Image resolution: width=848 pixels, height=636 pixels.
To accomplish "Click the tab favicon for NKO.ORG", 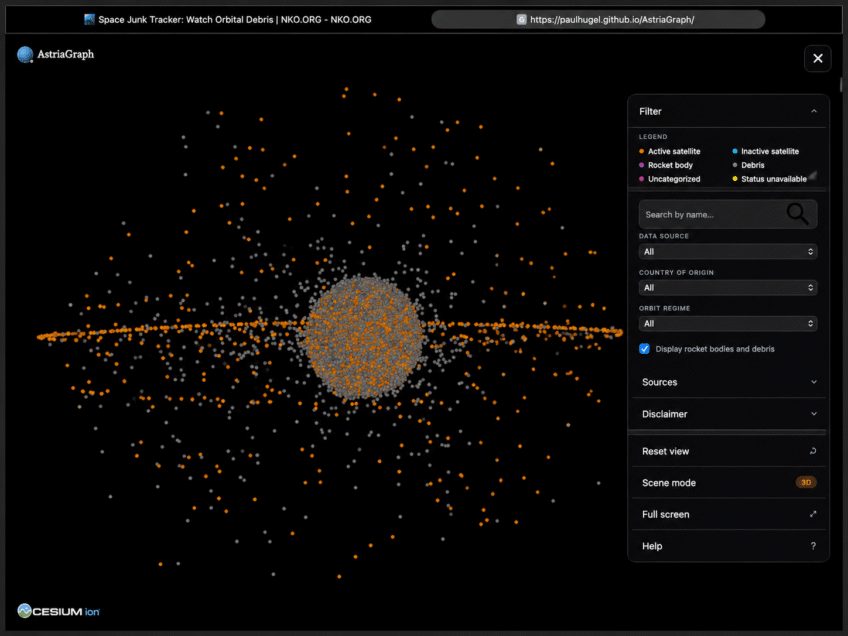I will (89, 20).
